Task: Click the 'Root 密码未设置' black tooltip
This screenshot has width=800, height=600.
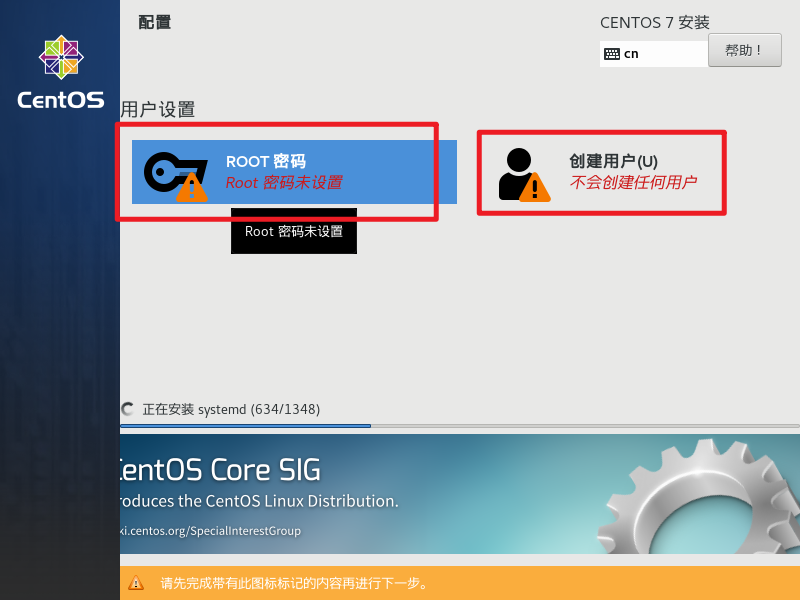Action: click(x=294, y=231)
